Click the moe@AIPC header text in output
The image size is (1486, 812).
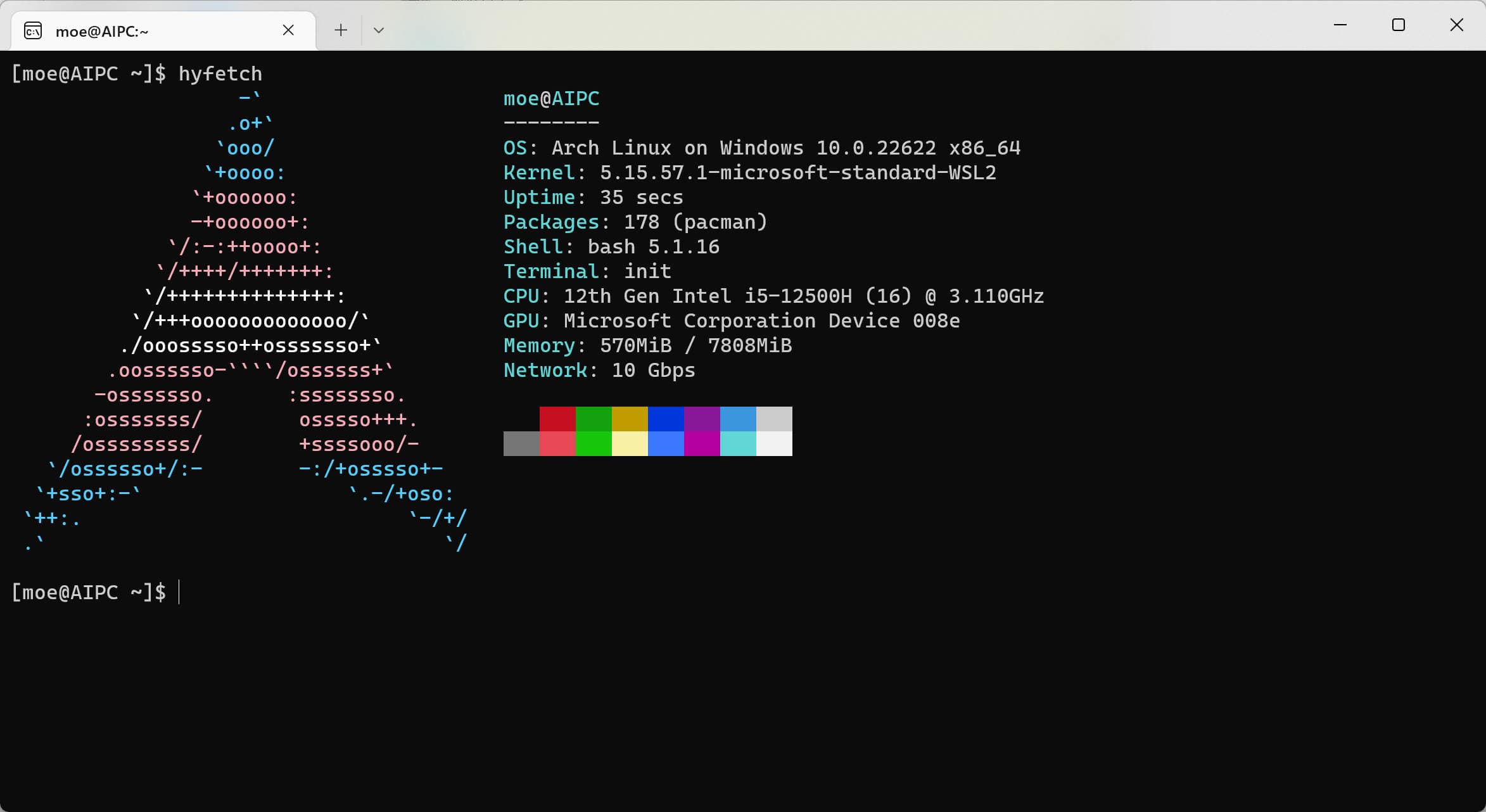[x=551, y=99]
